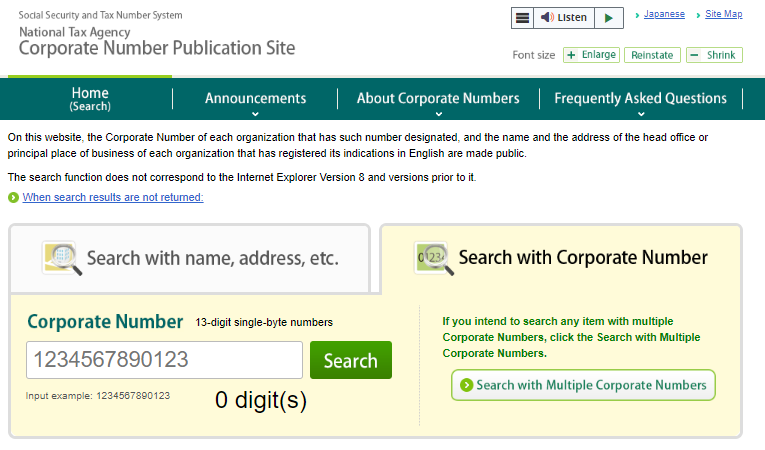Click the green arrow bullet beside search results link

coord(13,198)
